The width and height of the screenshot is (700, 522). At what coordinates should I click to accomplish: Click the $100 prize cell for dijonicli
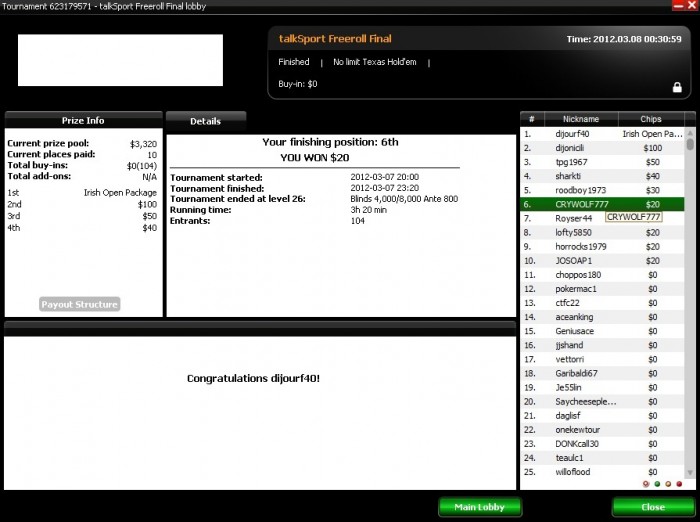click(653, 148)
